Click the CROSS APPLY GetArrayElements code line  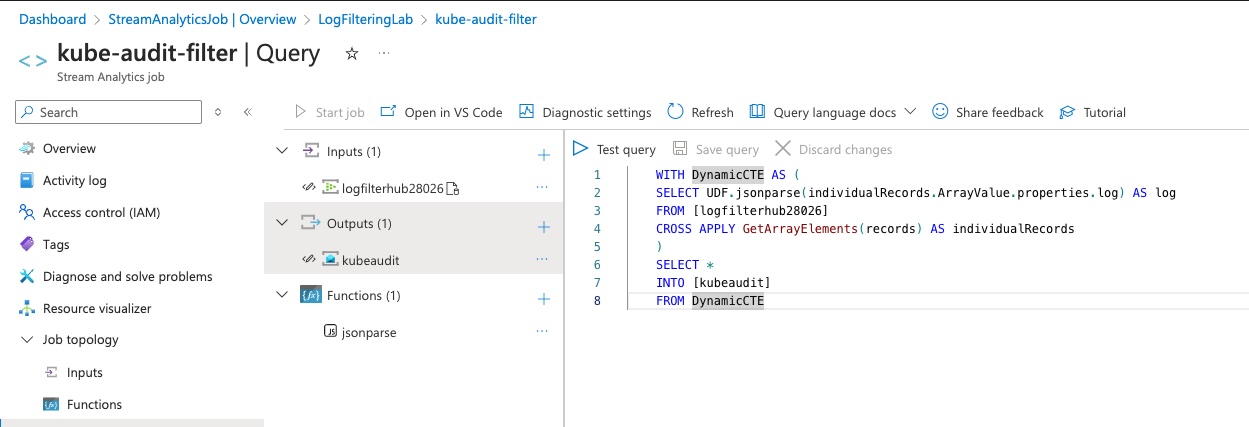(x=864, y=228)
